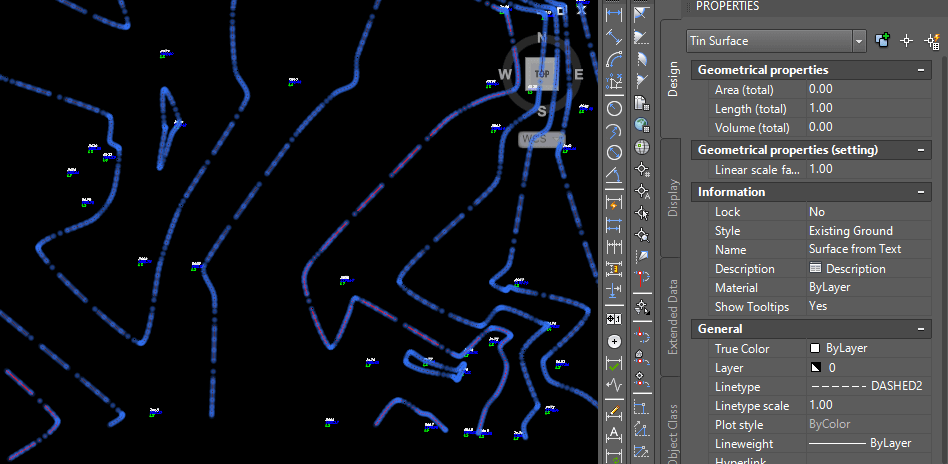Click the point filter funnel icon

click(641, 308)
